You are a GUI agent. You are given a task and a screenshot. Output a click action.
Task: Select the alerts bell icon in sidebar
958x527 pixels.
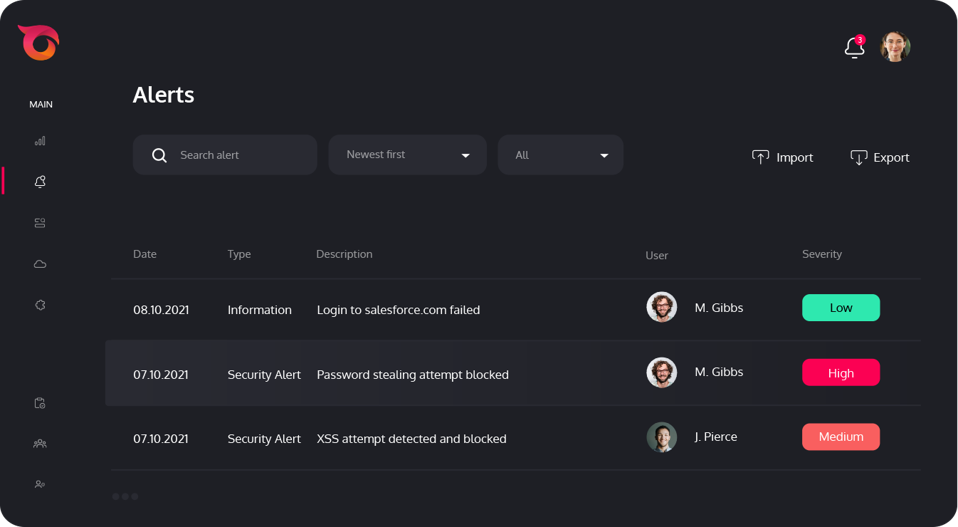40,182
